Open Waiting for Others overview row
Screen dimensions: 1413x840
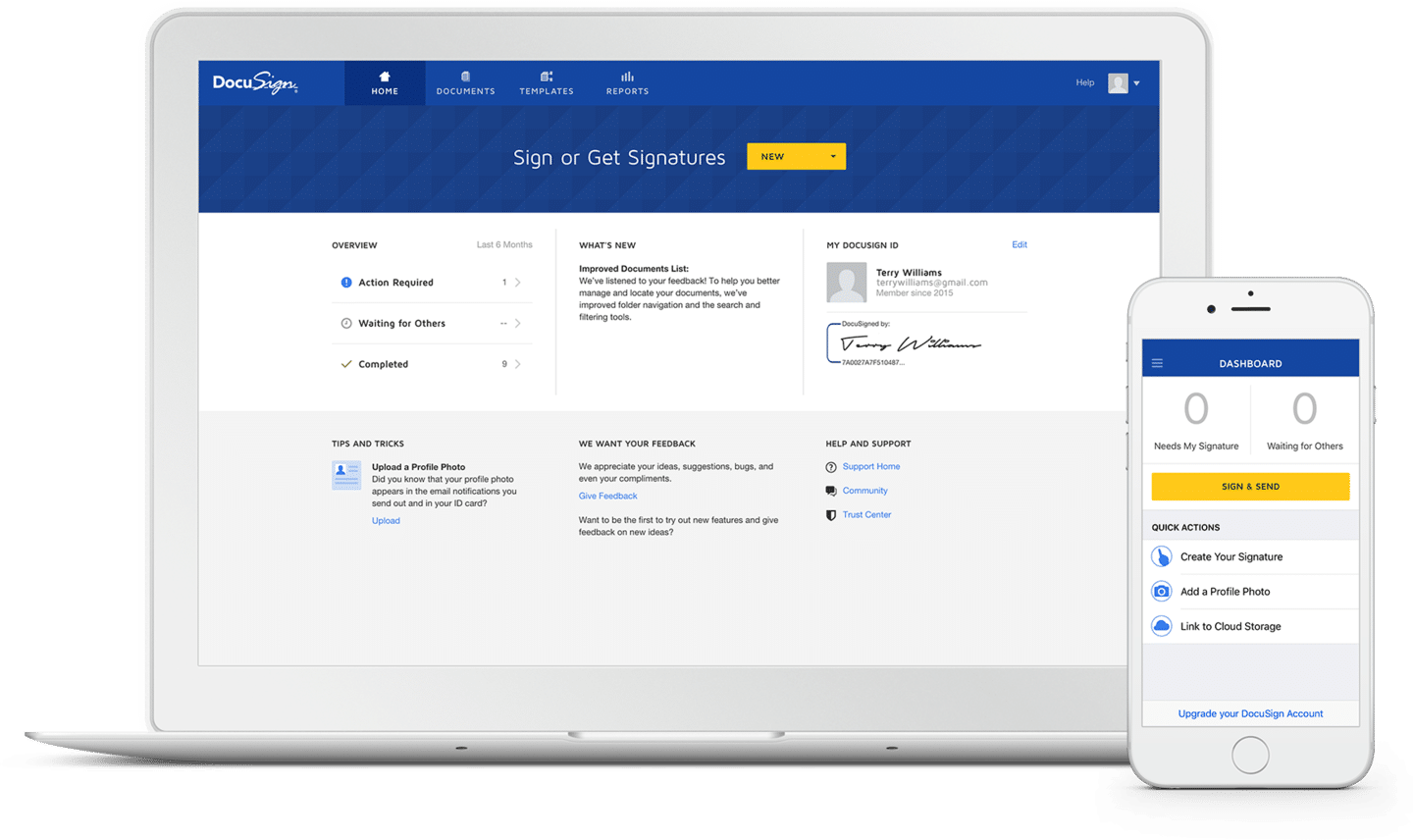point(432,324)
